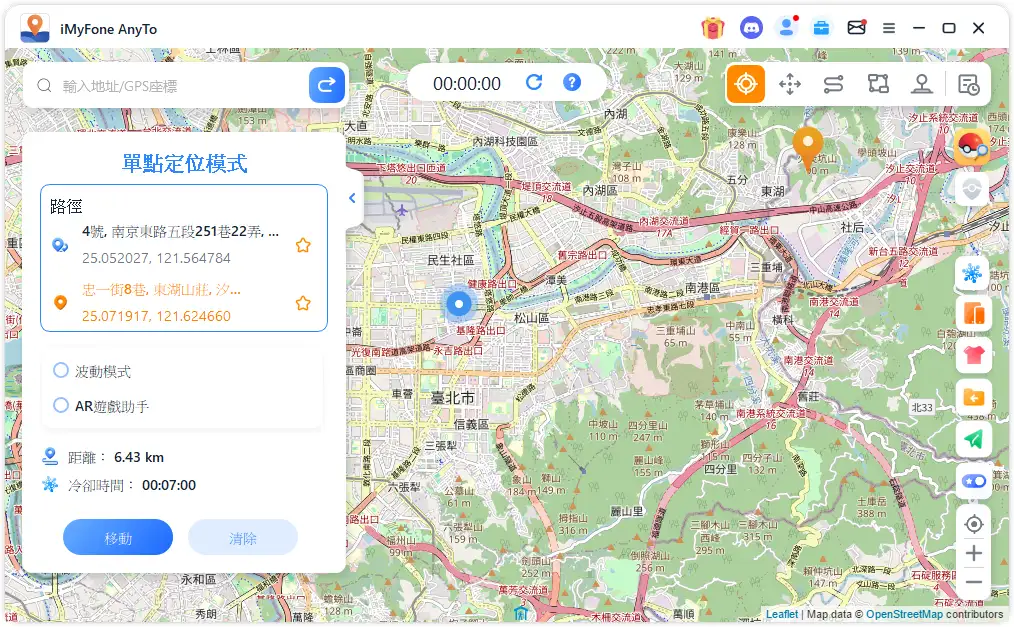Click the iMyFone AnyTo app logo
This screenshot has height=627, width=1014.
35,28
